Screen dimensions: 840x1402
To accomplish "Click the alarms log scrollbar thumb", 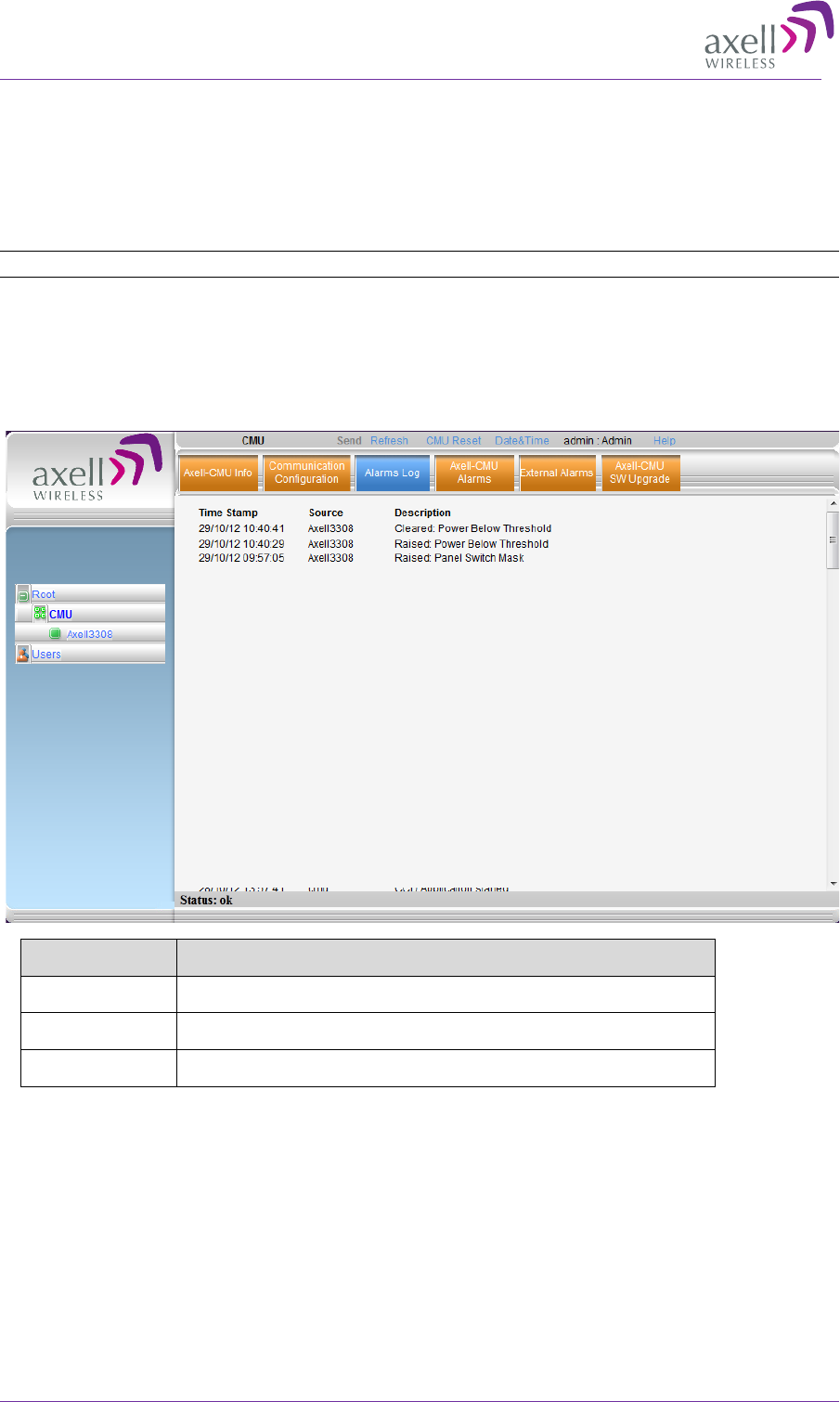I will point(833,539).
